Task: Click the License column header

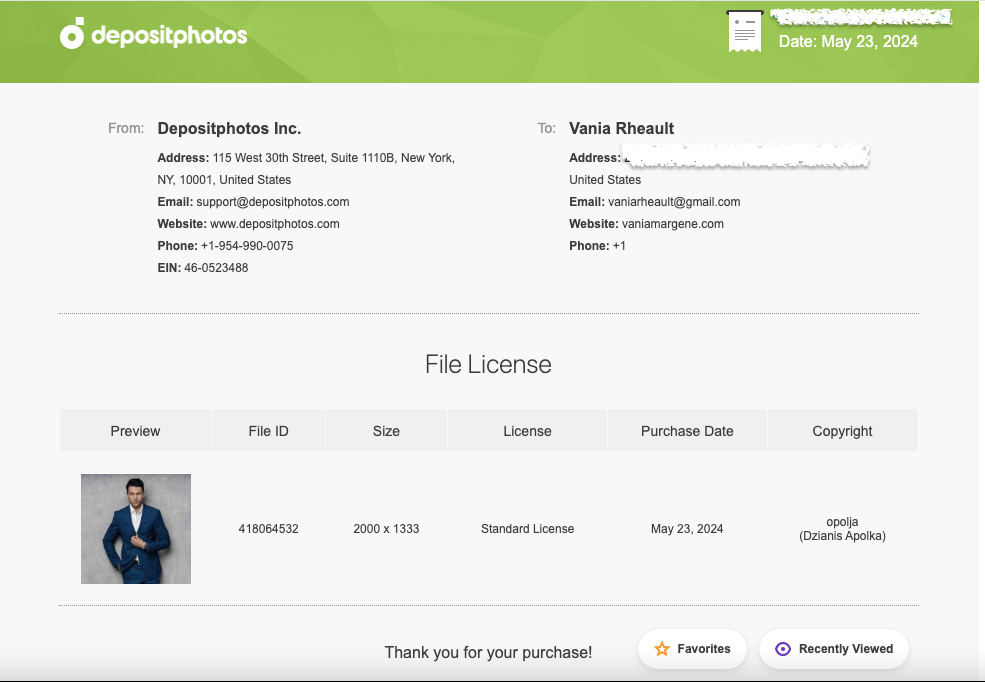Action: 527,431
